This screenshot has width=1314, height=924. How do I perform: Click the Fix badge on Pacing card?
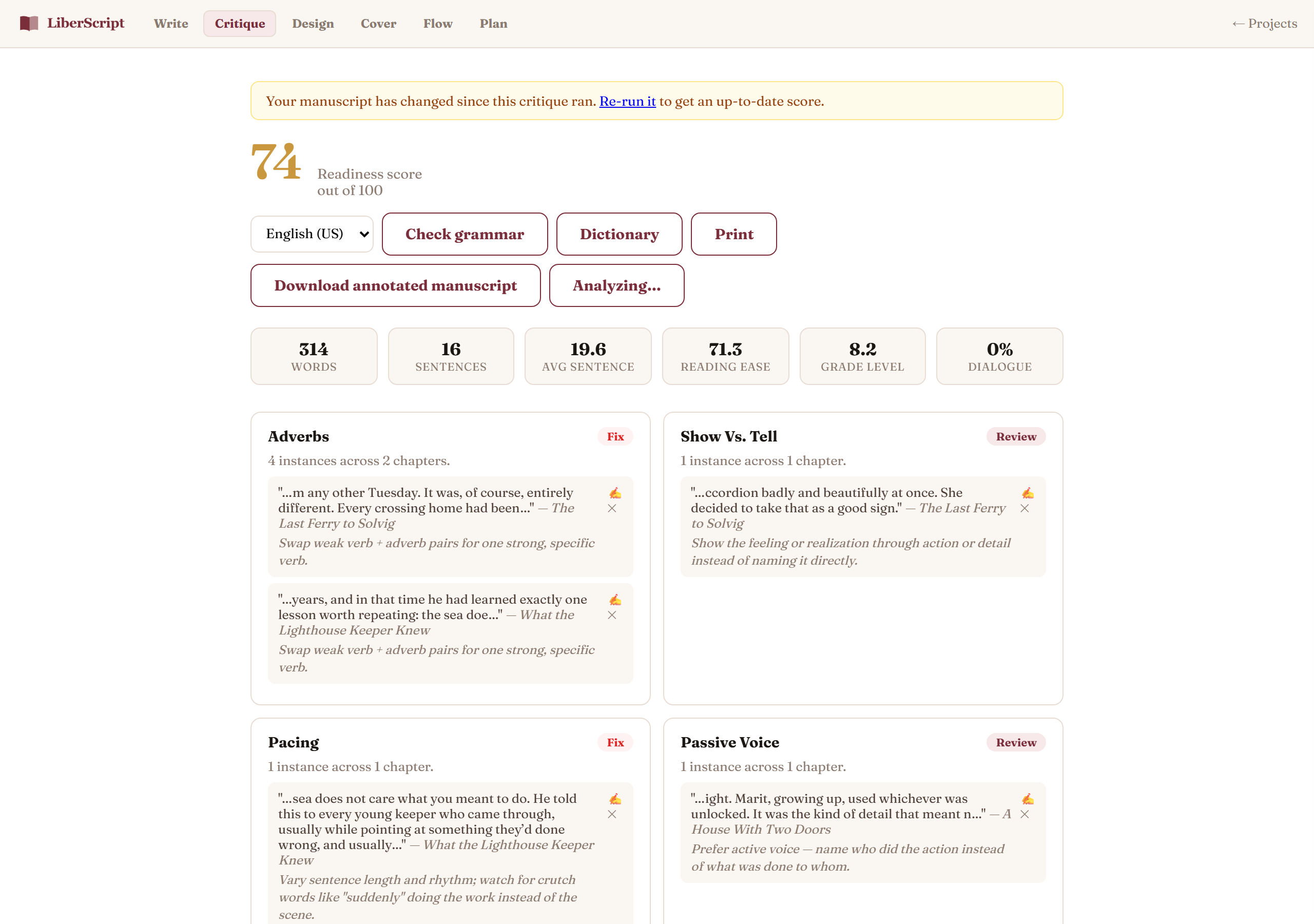[x=615, y=742]
